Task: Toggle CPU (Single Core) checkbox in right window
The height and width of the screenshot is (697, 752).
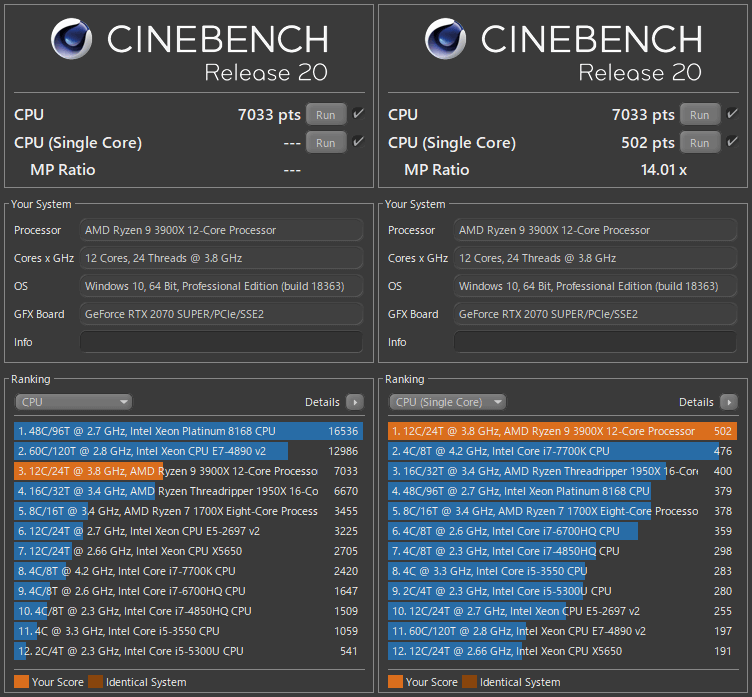Action: (x=732, y=142)
